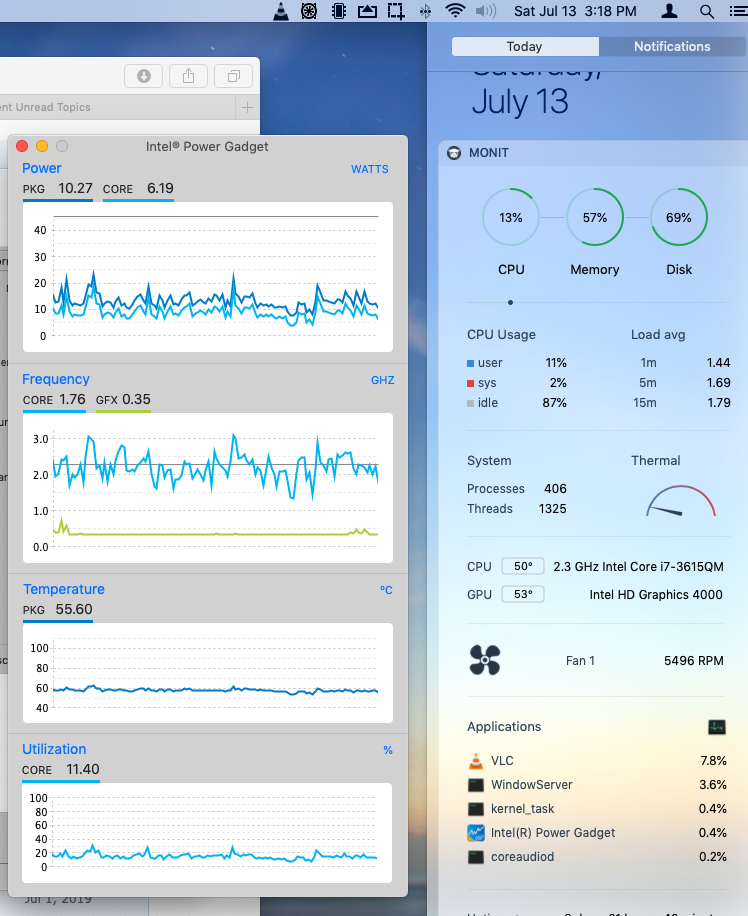
Task: Click the Bluetooth icon in menu bar
Action: point(425,11)
